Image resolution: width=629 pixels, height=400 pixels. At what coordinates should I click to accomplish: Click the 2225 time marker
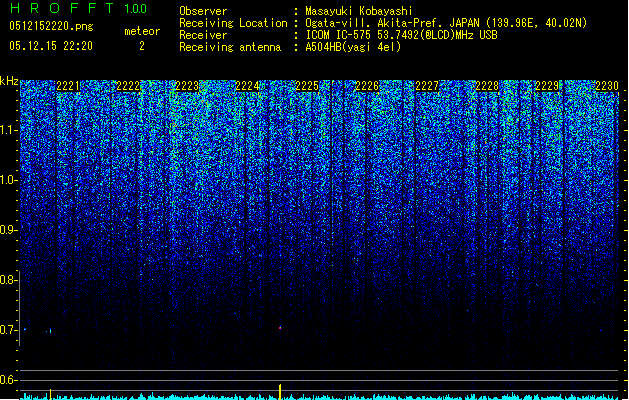point(307,86)
